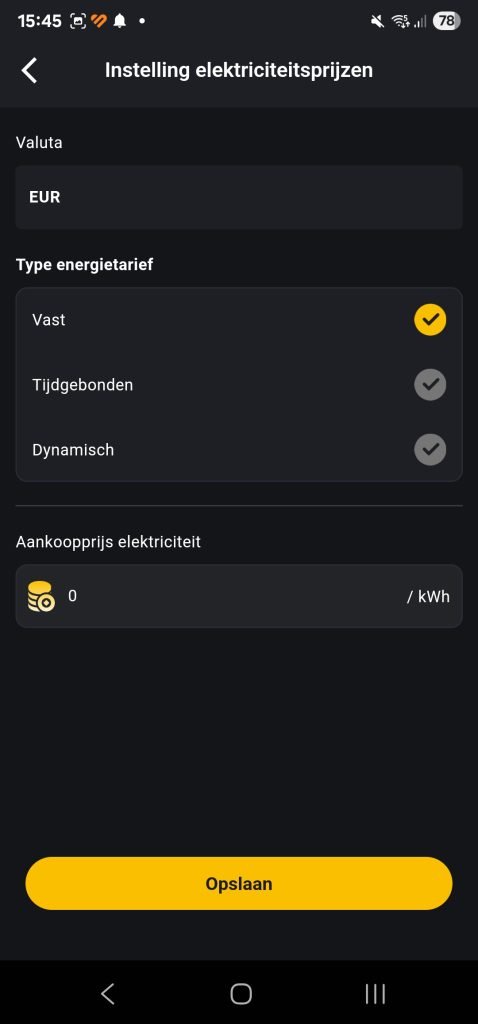Select the Dynamisch tariff checkmark
The width and height of the screenshot is (478, 1024).
pos(430,449)
